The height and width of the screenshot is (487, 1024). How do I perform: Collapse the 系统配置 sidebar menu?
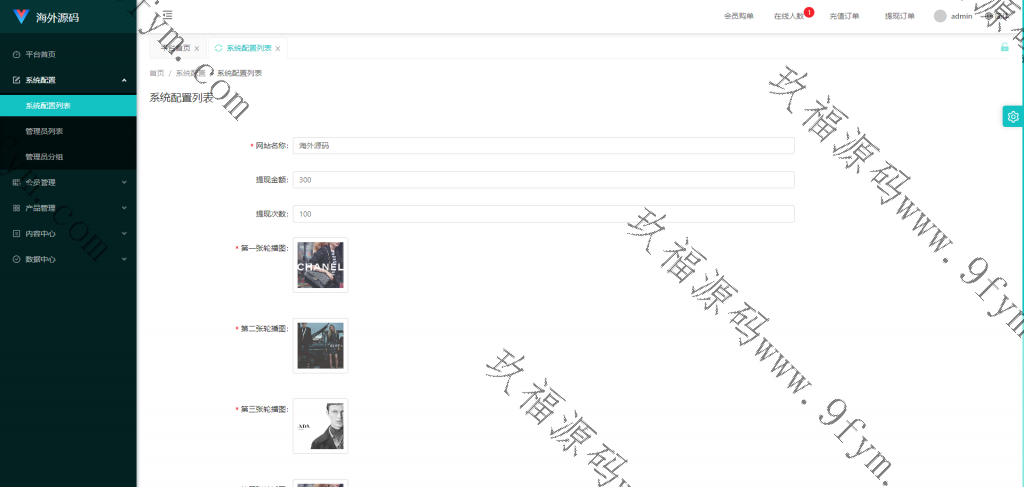124,80
